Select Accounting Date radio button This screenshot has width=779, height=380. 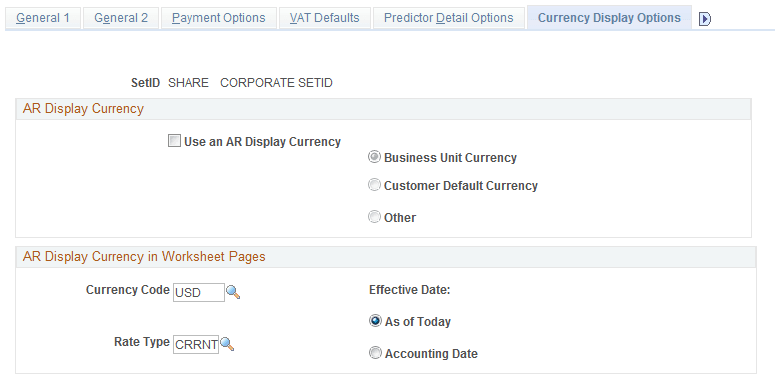(x=375, y=353)
